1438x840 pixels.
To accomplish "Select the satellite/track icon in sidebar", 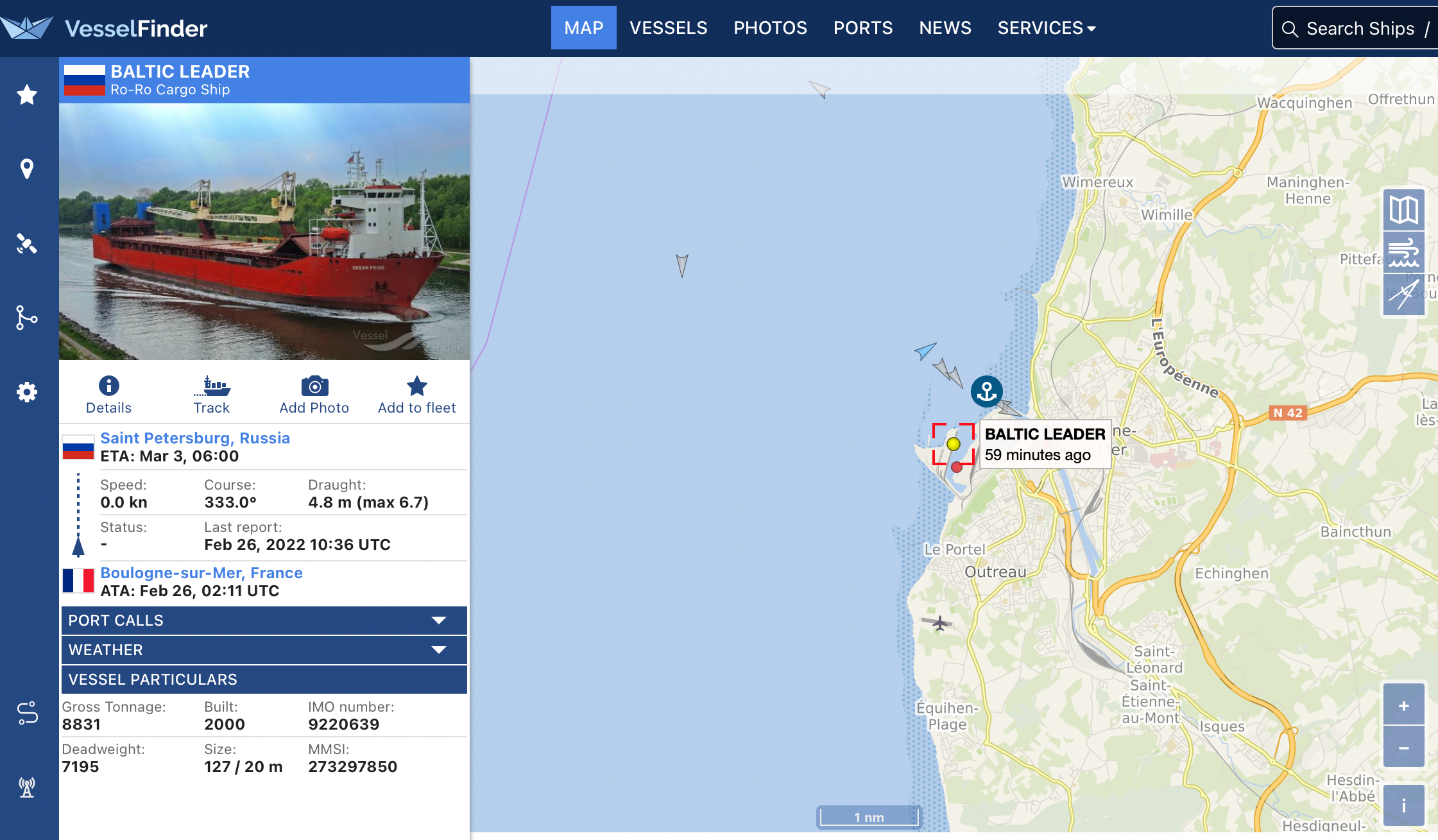I will (x=27, y=245).
